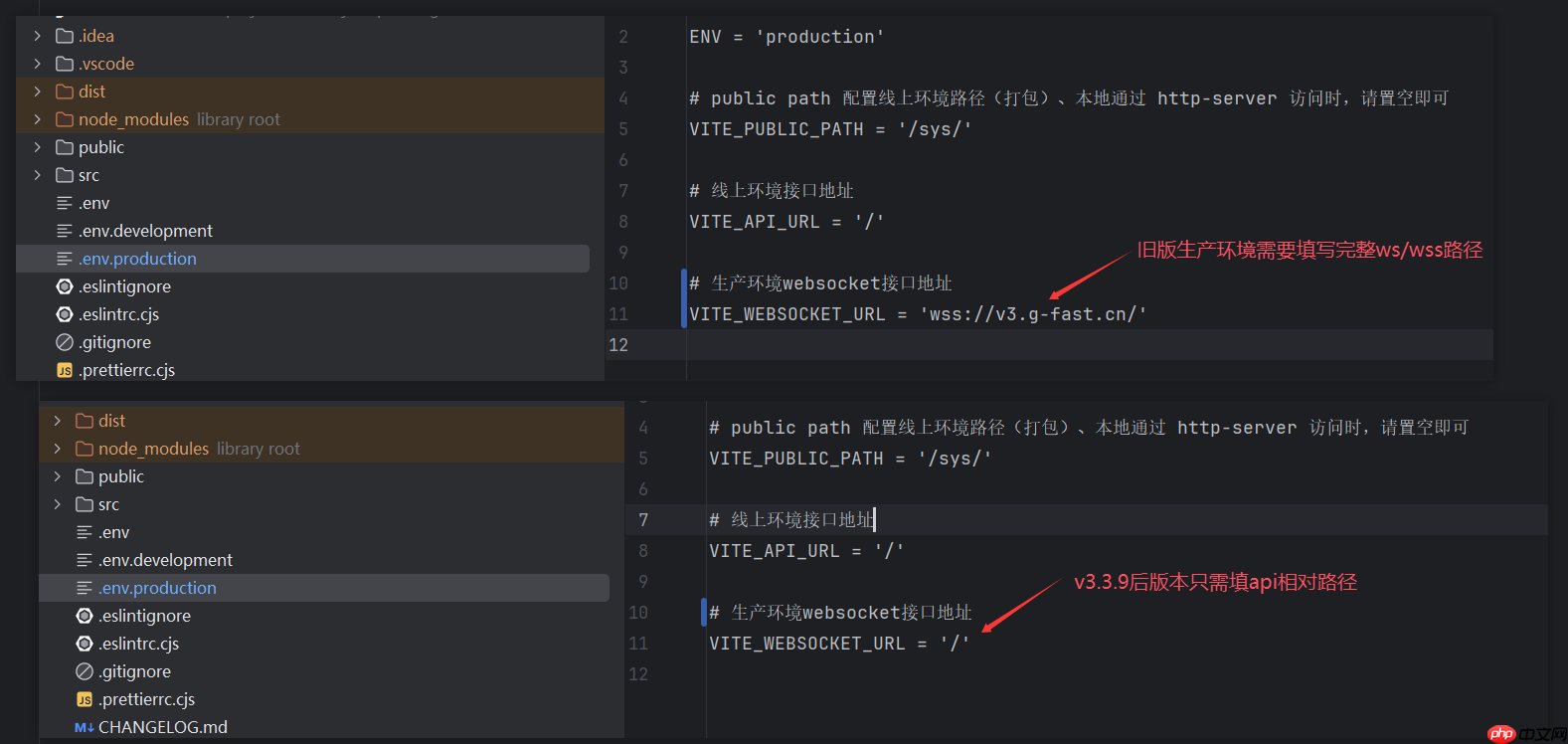Image resolution: width=1568 pixels, height=744 pixels.
Task: Click the 线上环境接口地址 comment in lower editor
Action: (791, 520)
